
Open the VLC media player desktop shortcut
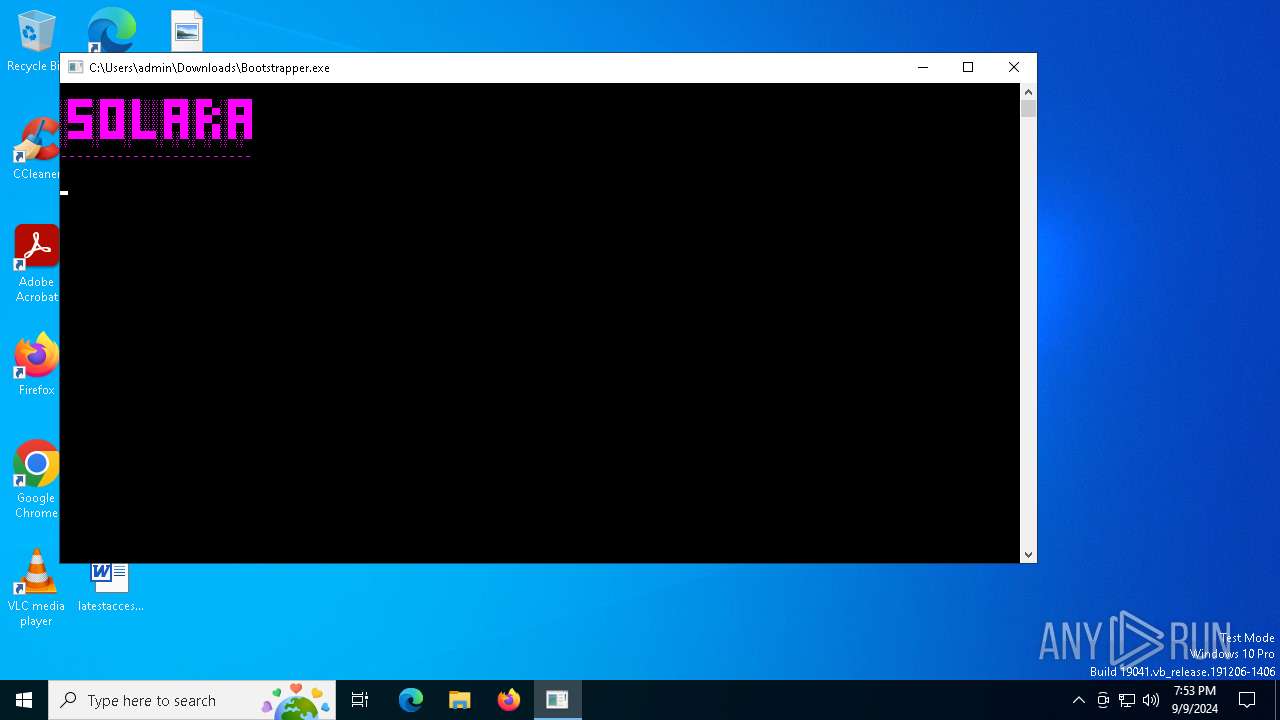37,587
